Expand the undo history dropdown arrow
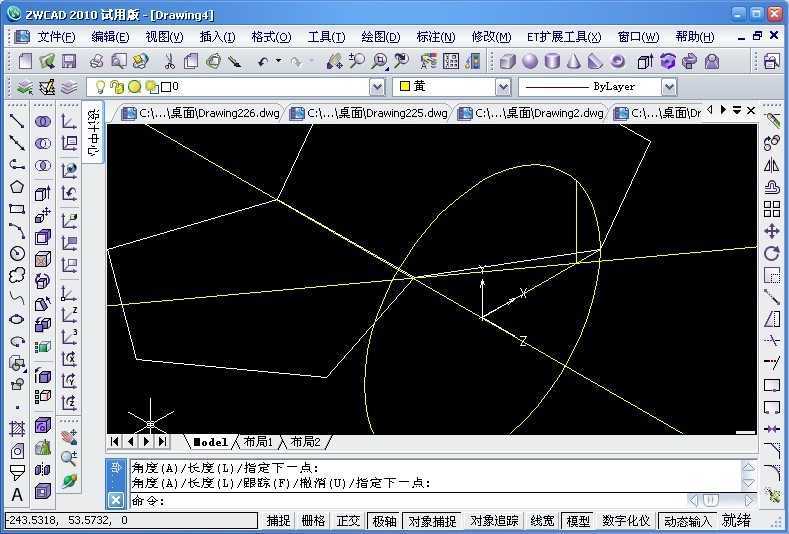The height and width of the screenshot is (534, 789). coord(278,61)
